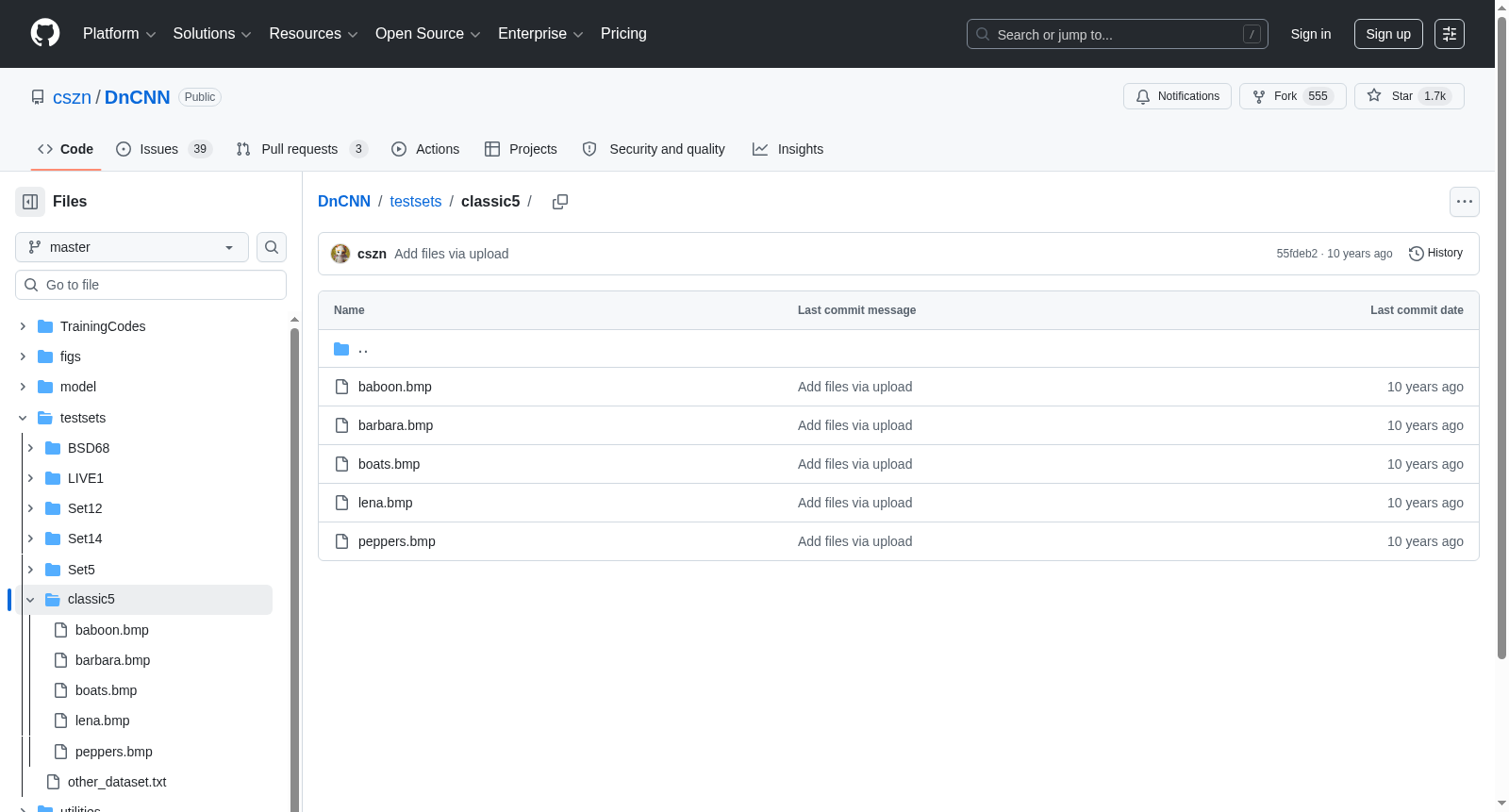Collapse the testsets folder chevron
The image size is (1509, 812).
click(x=23, y=418)
